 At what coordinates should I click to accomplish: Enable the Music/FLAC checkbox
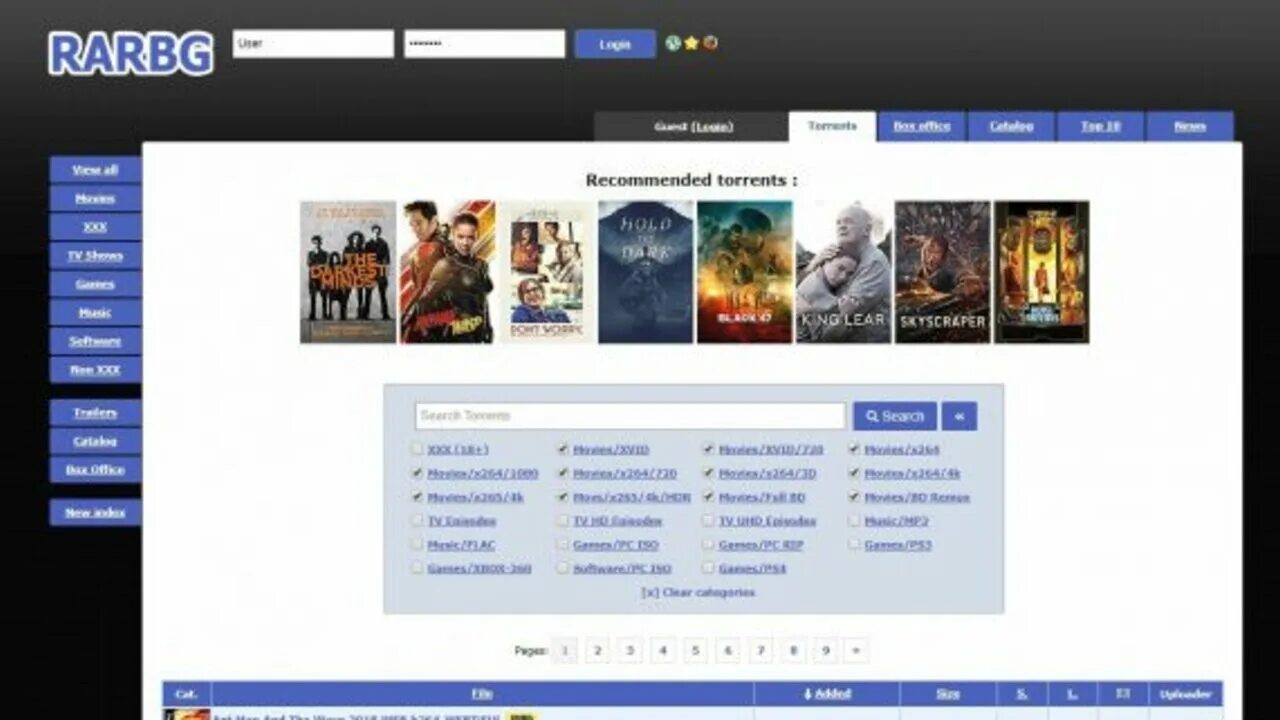coord(417,545)
